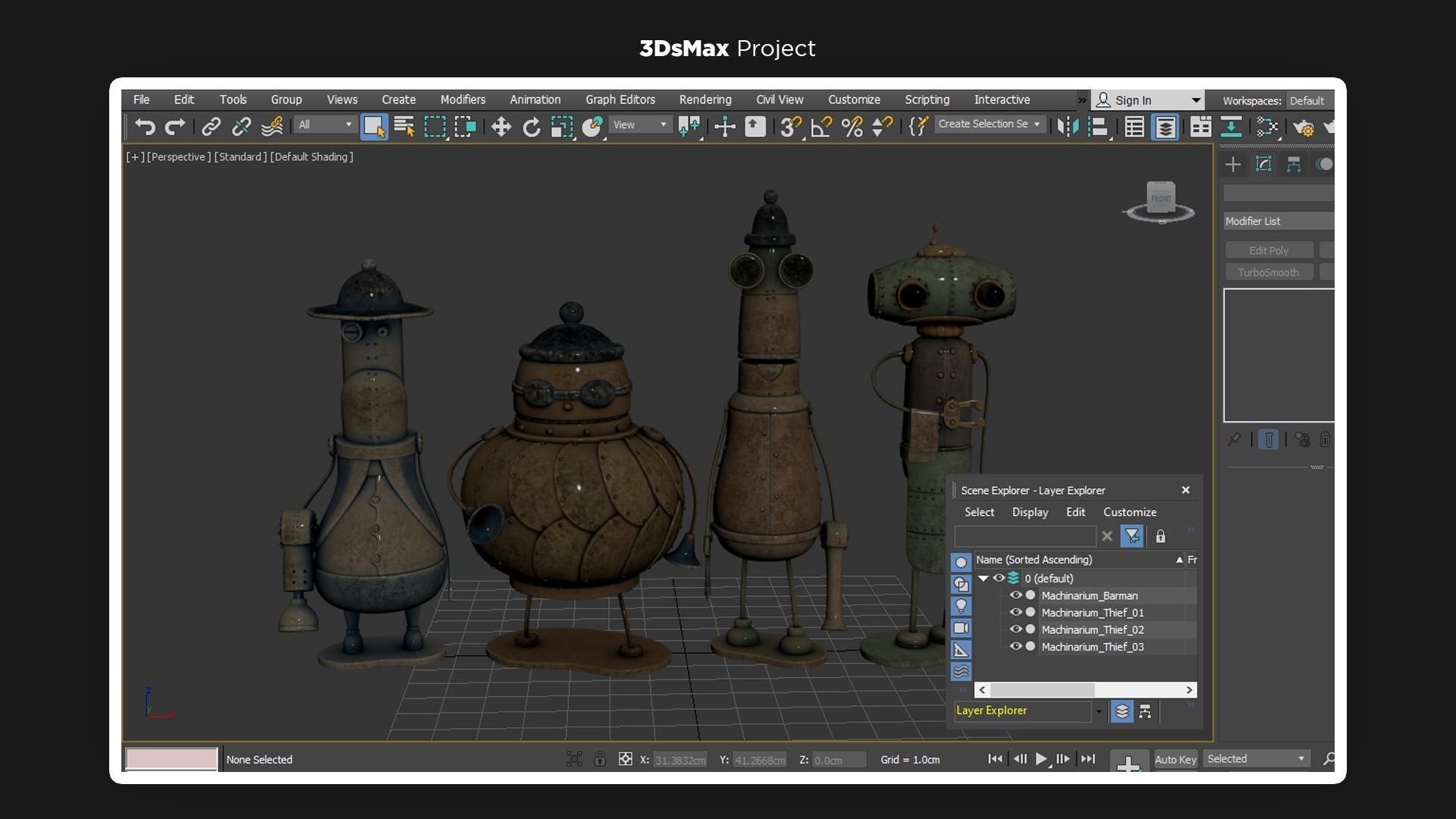
Task: Click the Scene Explorer search field
Action: tap(1025, 536)
